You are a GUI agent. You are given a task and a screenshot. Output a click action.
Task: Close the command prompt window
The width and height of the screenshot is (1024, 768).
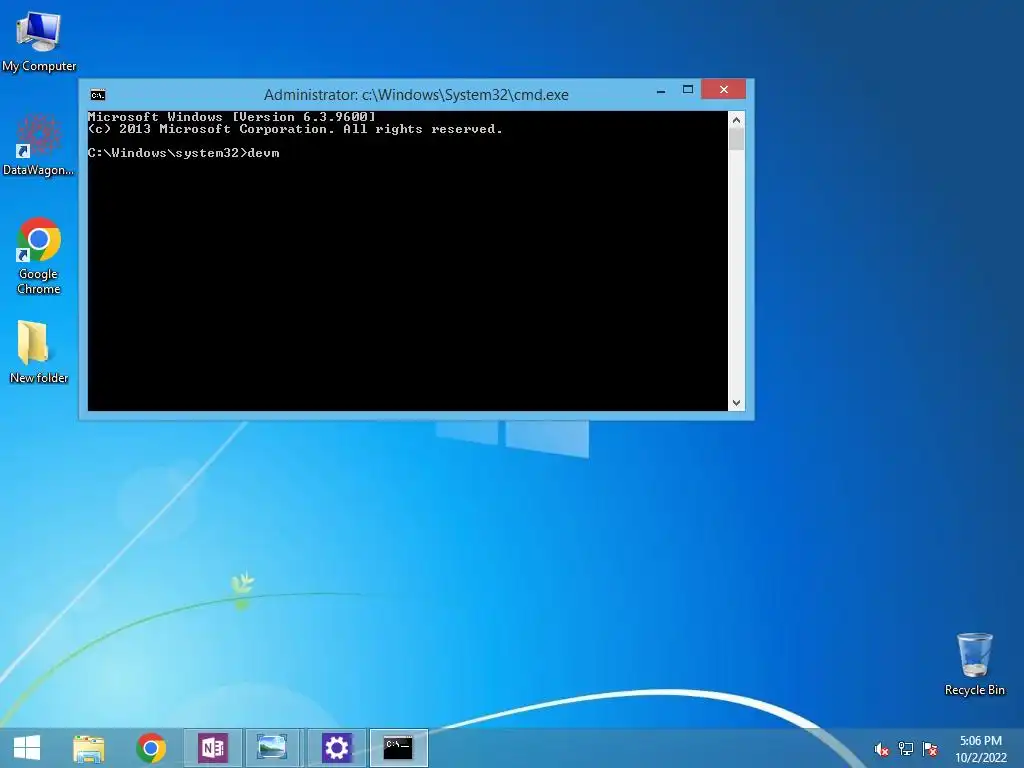coord(724,89)
